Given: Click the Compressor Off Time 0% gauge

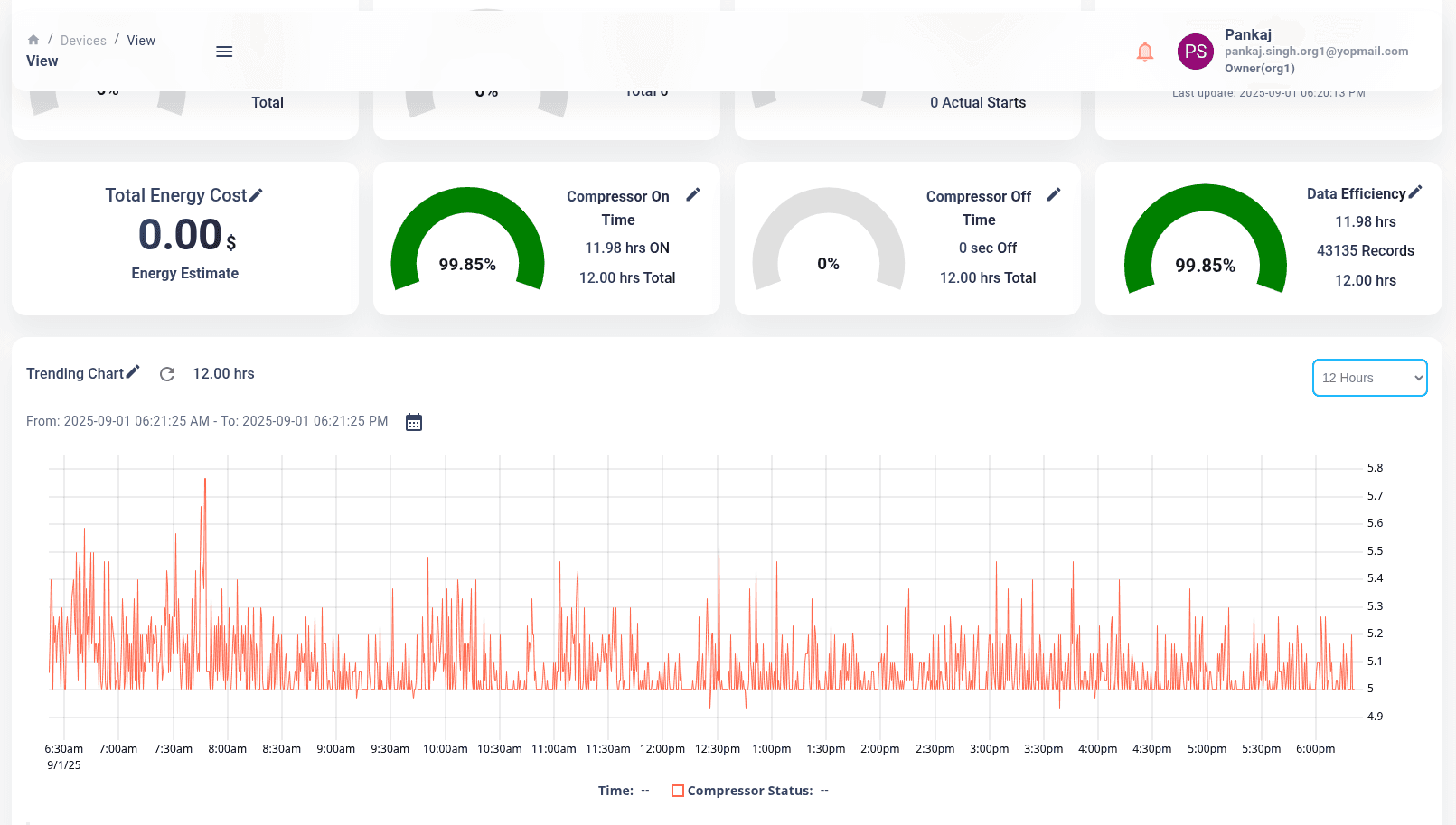Looking at the screenshot, I should click(828, 239).
